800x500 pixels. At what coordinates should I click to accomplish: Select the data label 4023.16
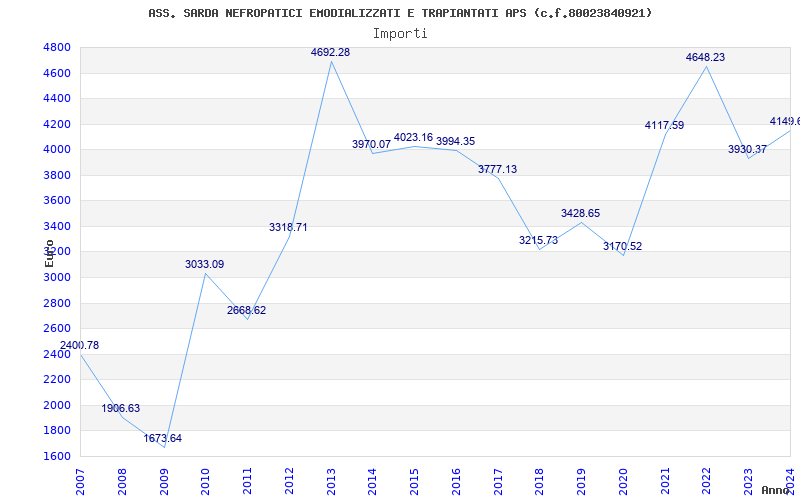point(413,138)
